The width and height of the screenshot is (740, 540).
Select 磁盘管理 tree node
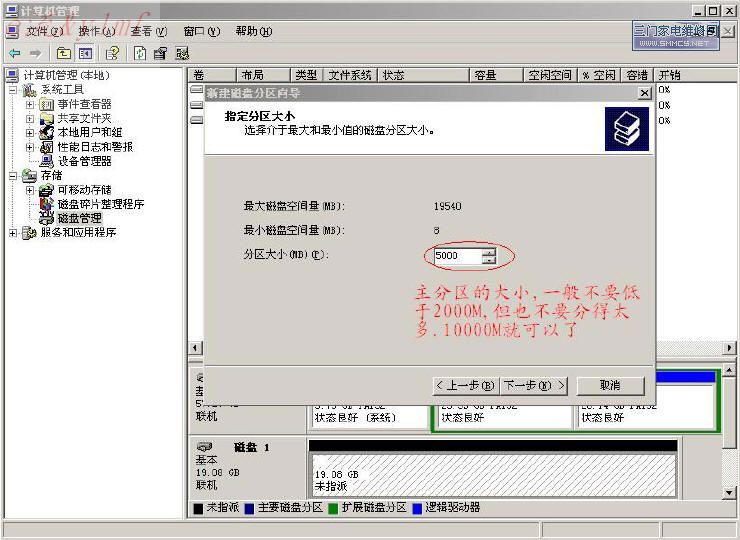point(79,218)
